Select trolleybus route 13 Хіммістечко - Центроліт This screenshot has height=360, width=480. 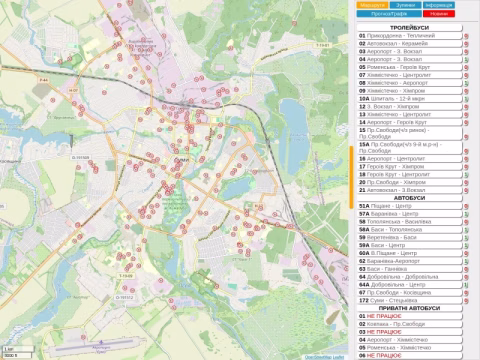coord(409,115)
